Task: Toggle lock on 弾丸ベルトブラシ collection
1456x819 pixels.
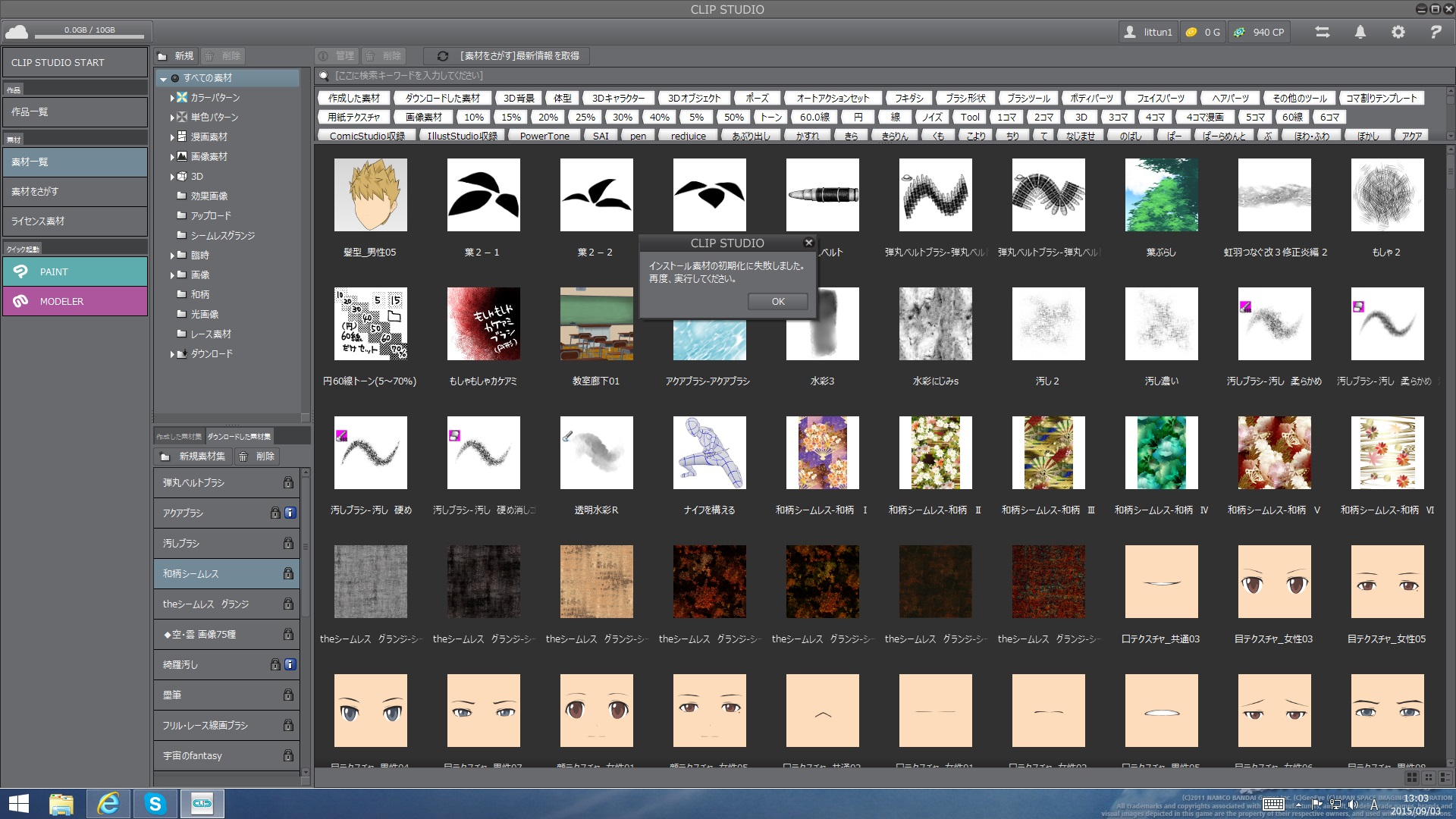Action: click(288, 483)
